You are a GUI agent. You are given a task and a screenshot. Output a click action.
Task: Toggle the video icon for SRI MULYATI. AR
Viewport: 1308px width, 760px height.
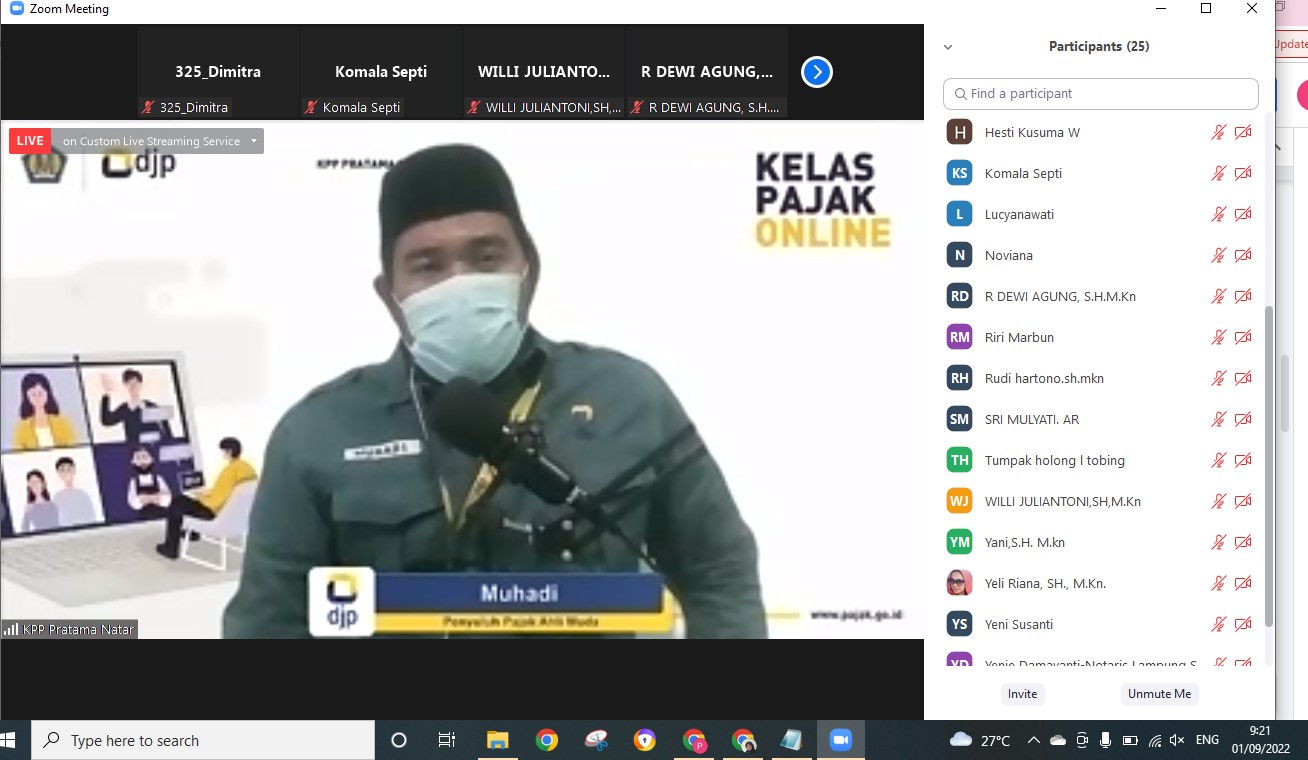coord(1243,419)
